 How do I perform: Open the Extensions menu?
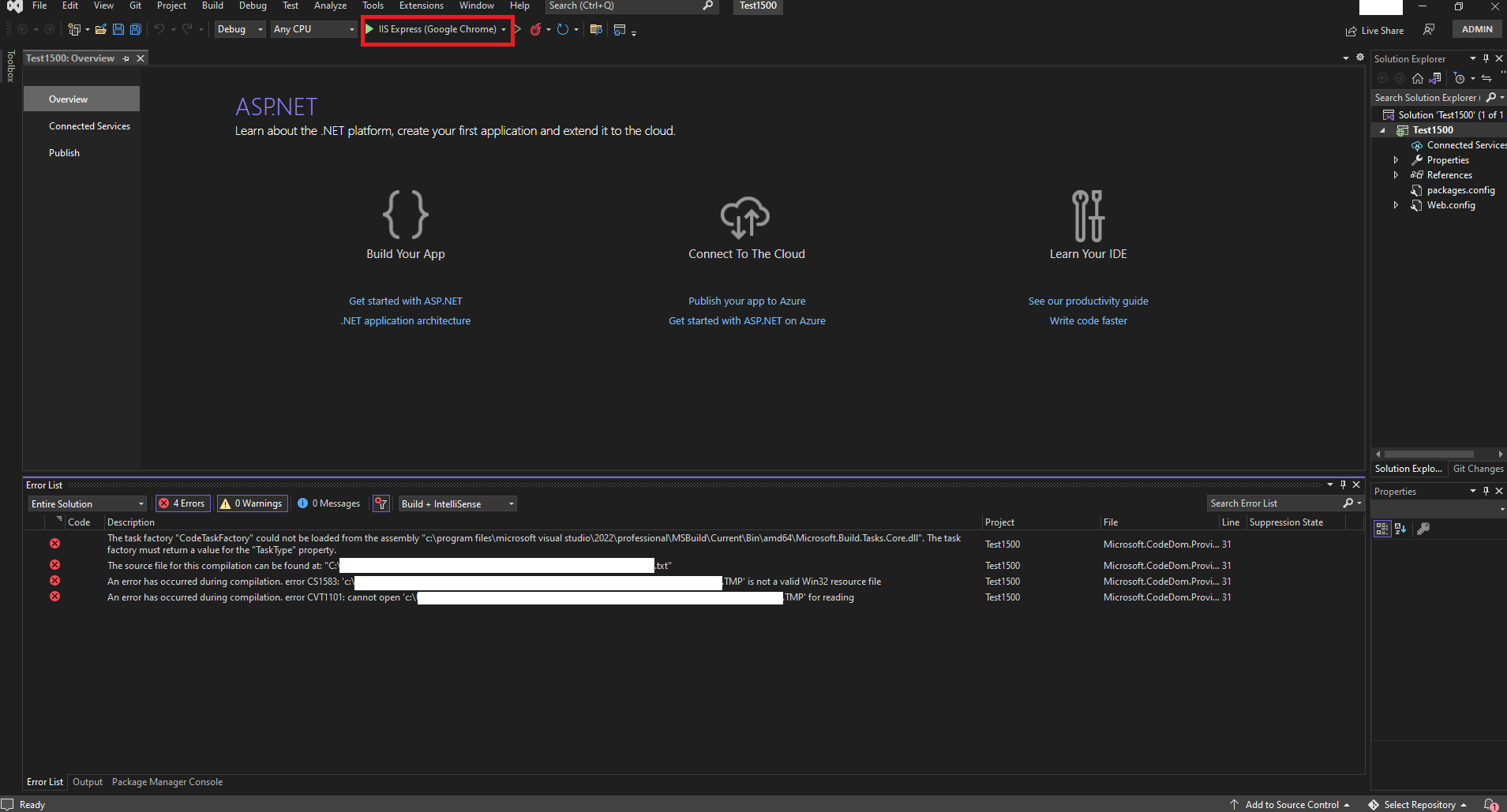[x=422, y=6]
